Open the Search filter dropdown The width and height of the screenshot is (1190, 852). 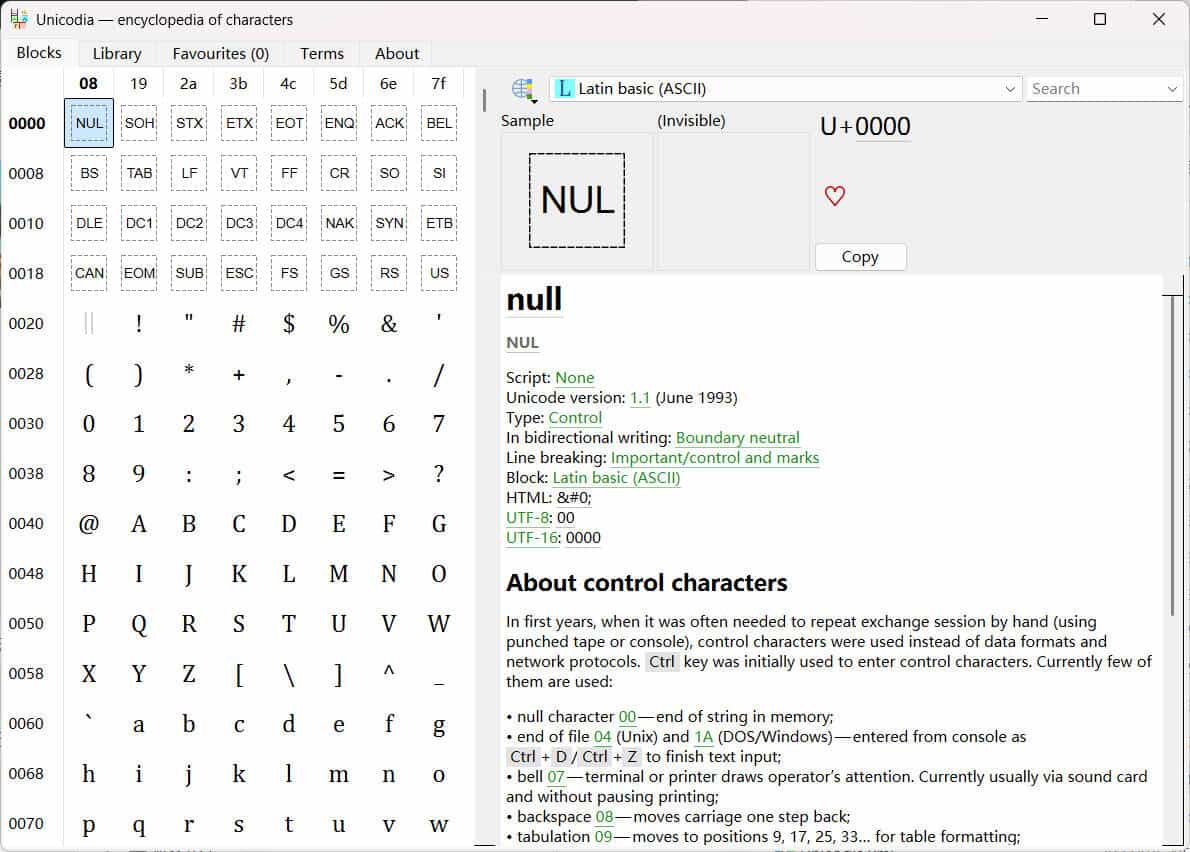click(1173, 88)
